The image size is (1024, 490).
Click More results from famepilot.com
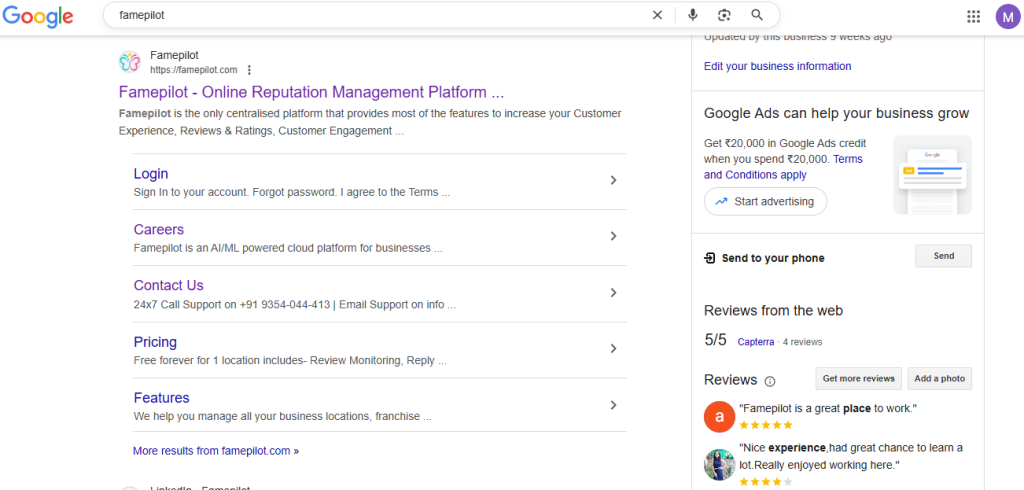[x=216, y=451]
